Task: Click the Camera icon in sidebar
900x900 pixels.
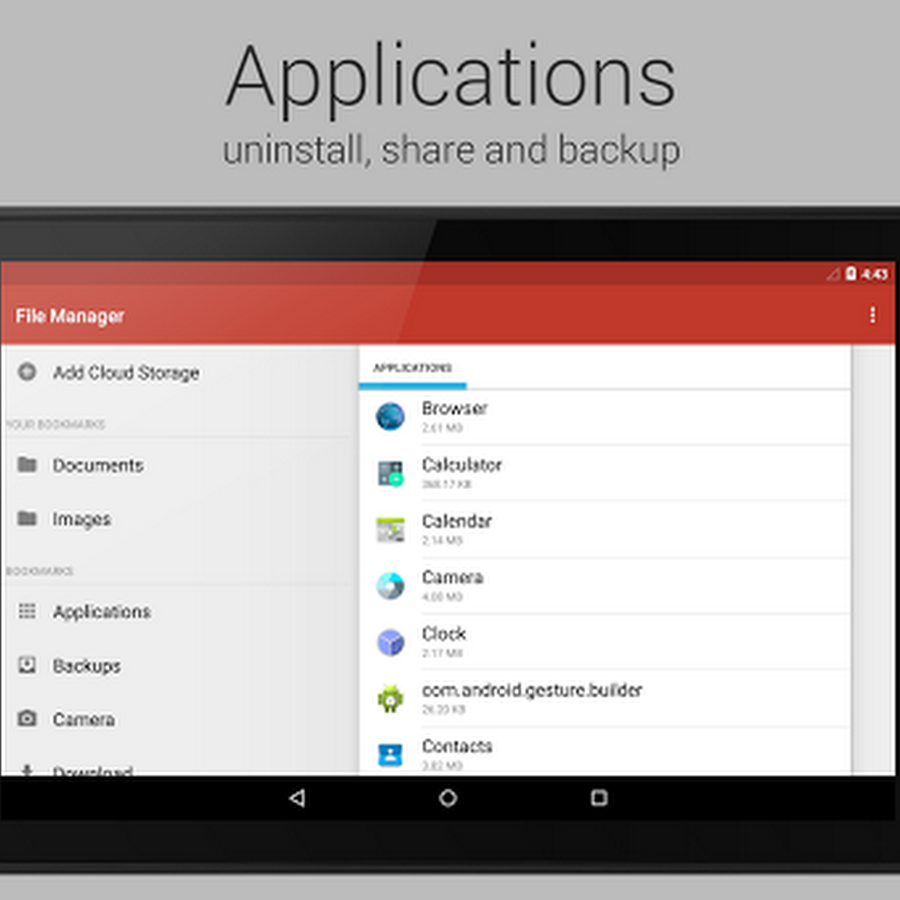Action: tap(27, 718)
